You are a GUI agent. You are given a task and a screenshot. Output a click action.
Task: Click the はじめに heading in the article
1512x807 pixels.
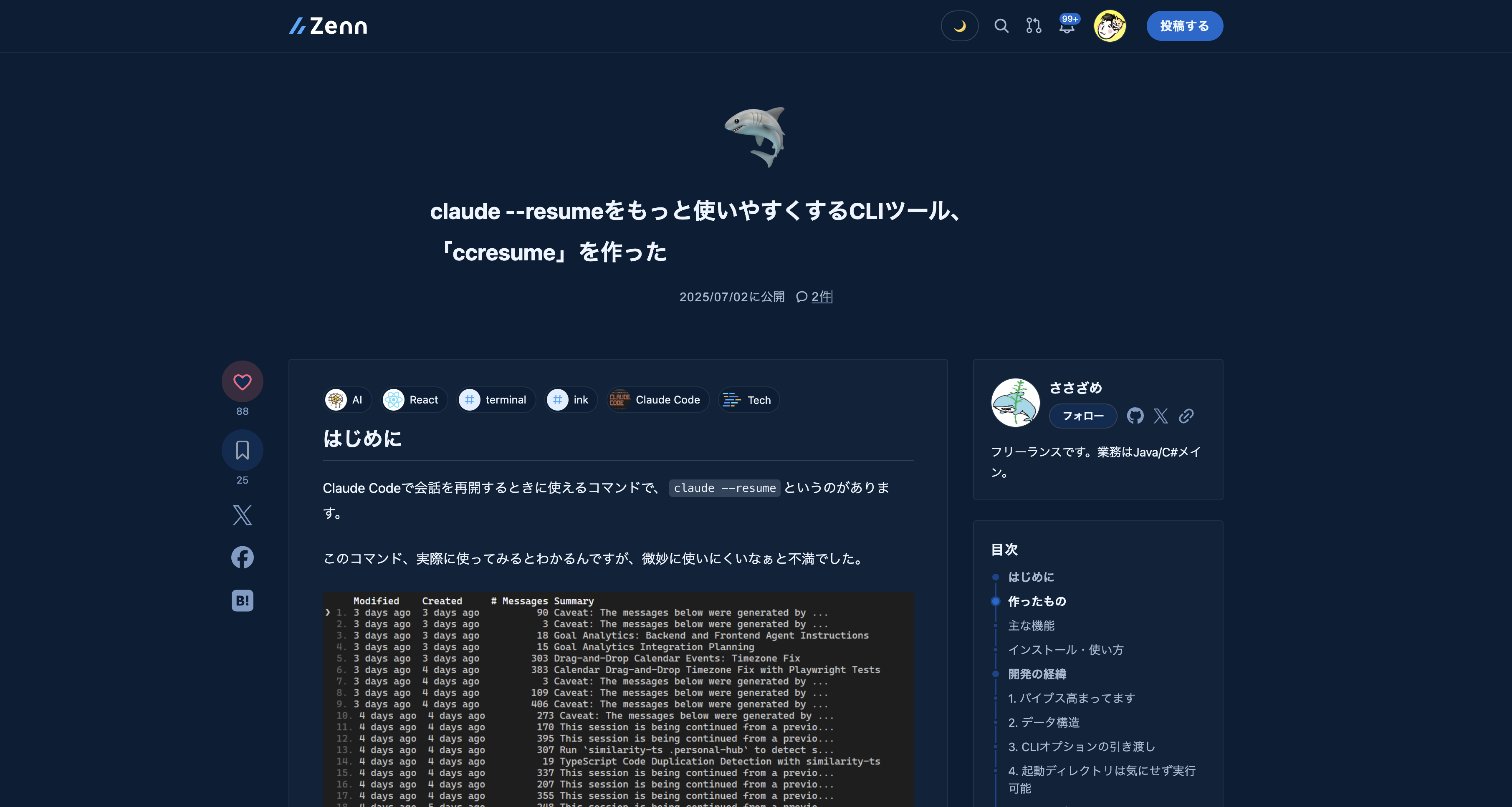coord(362,439)
